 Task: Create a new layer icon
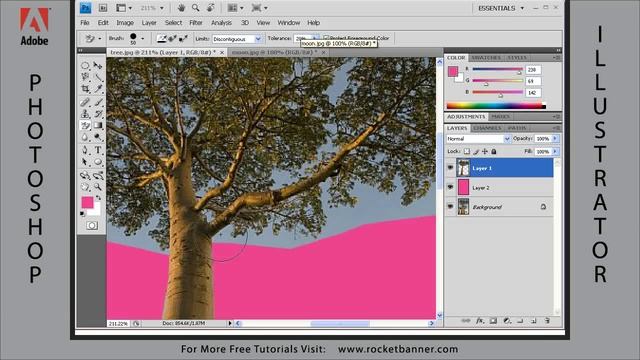click(533, 321)
